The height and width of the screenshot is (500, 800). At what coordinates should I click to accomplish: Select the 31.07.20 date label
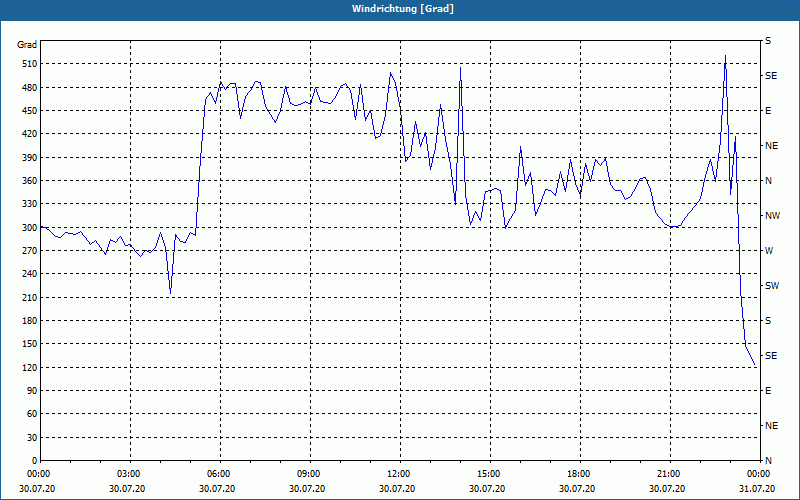[757, 488]
